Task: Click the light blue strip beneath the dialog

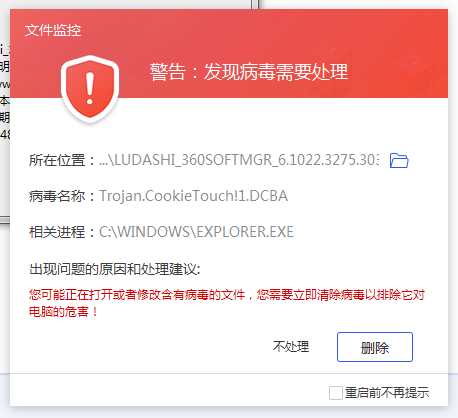Action: coord(229,412)
